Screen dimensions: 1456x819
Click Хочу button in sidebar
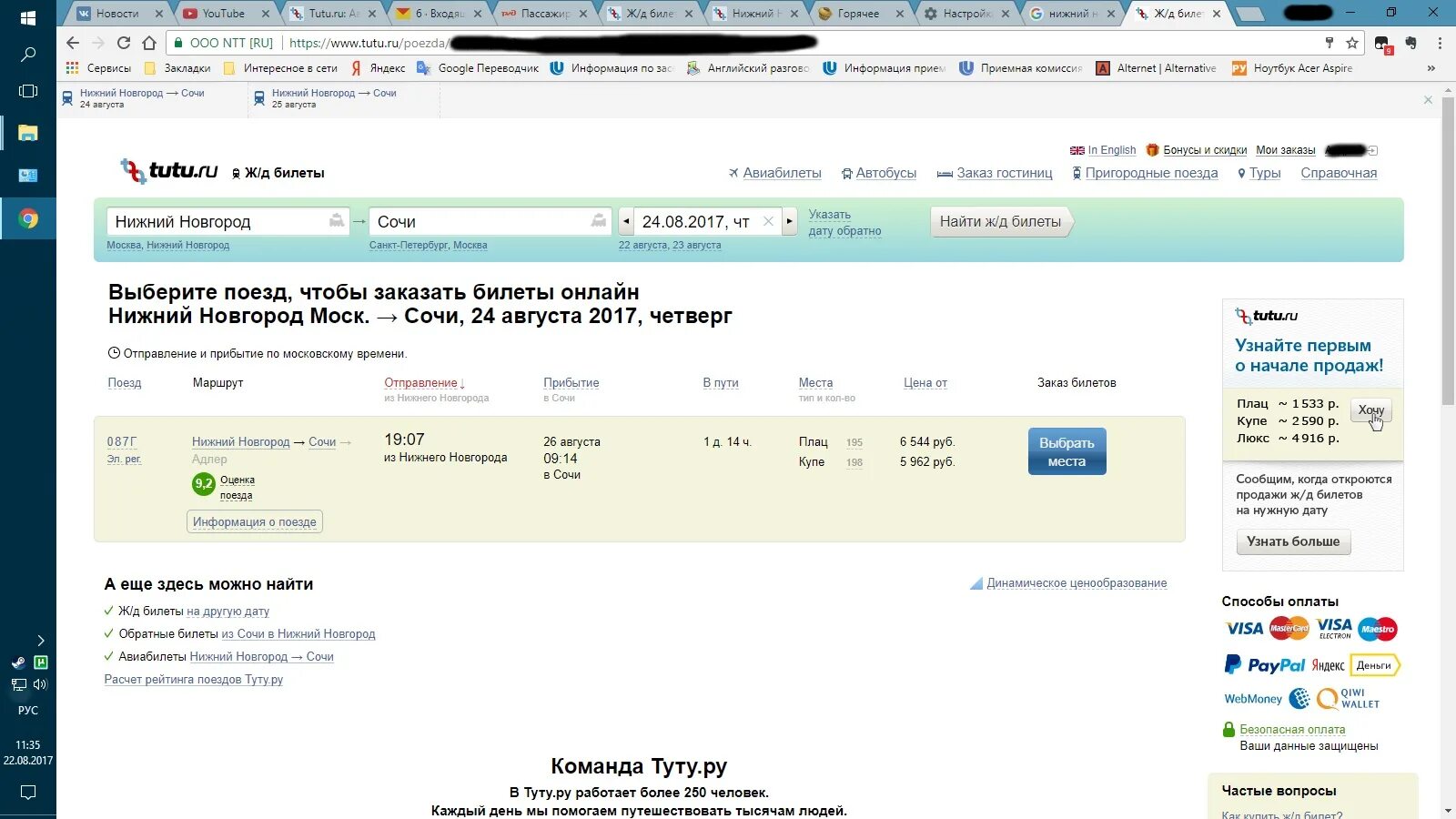(x=1370, y=410)
